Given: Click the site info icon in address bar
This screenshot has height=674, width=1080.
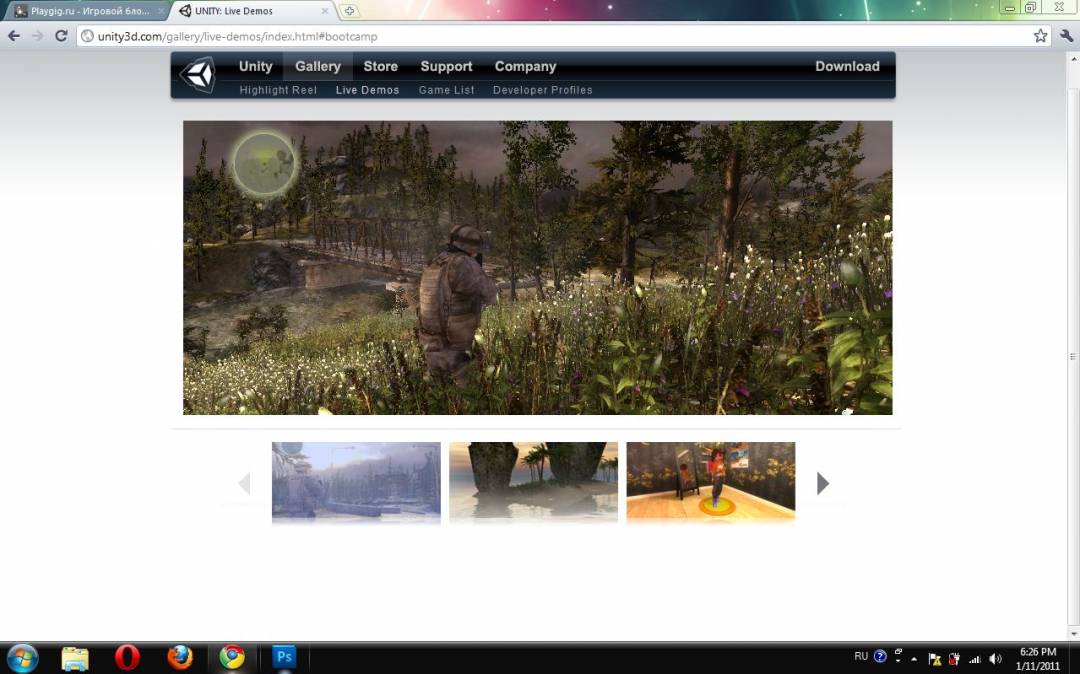Looking at the screenshot, I should point(87,36).
